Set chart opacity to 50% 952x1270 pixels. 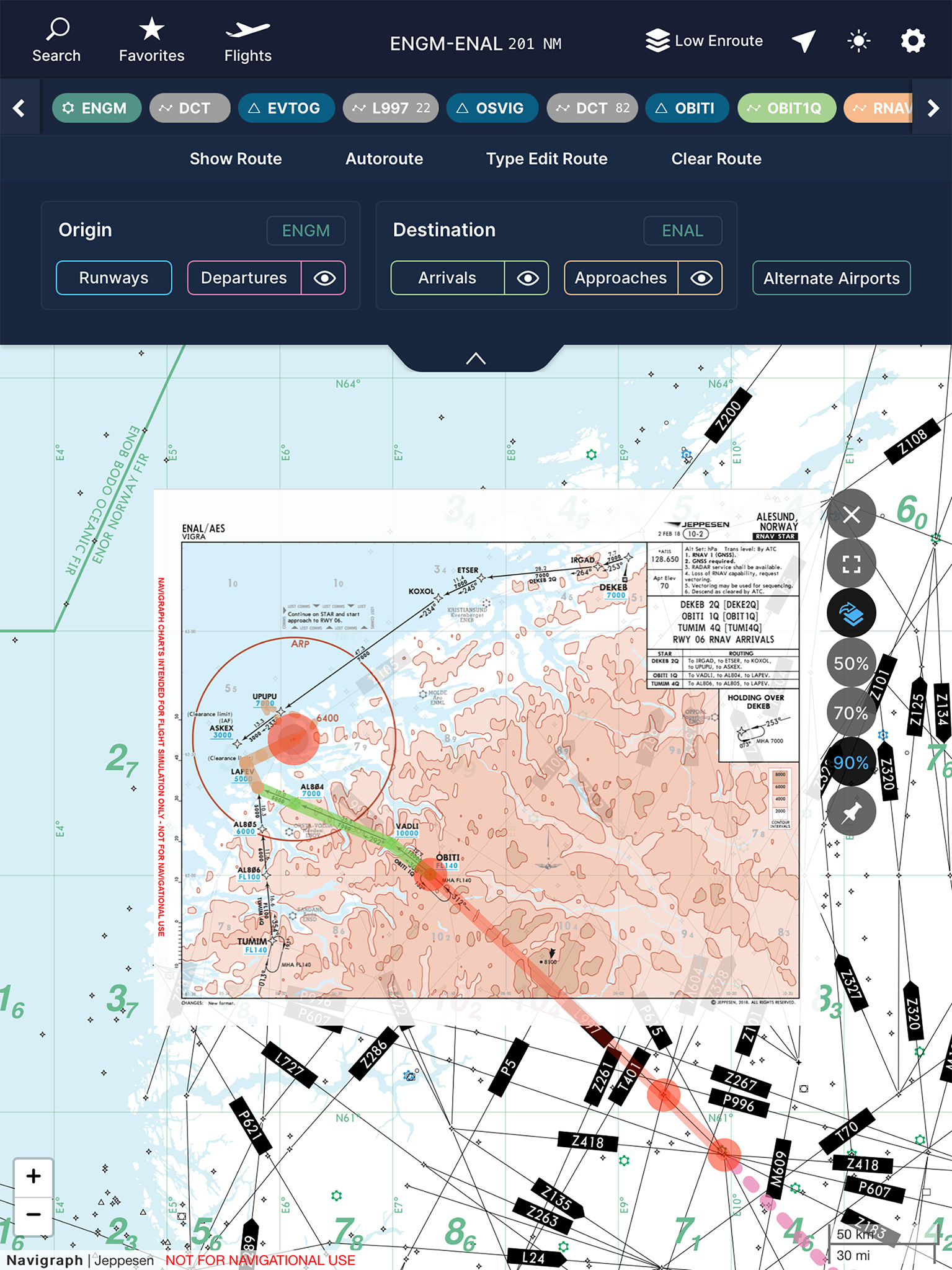pos(851,664)
